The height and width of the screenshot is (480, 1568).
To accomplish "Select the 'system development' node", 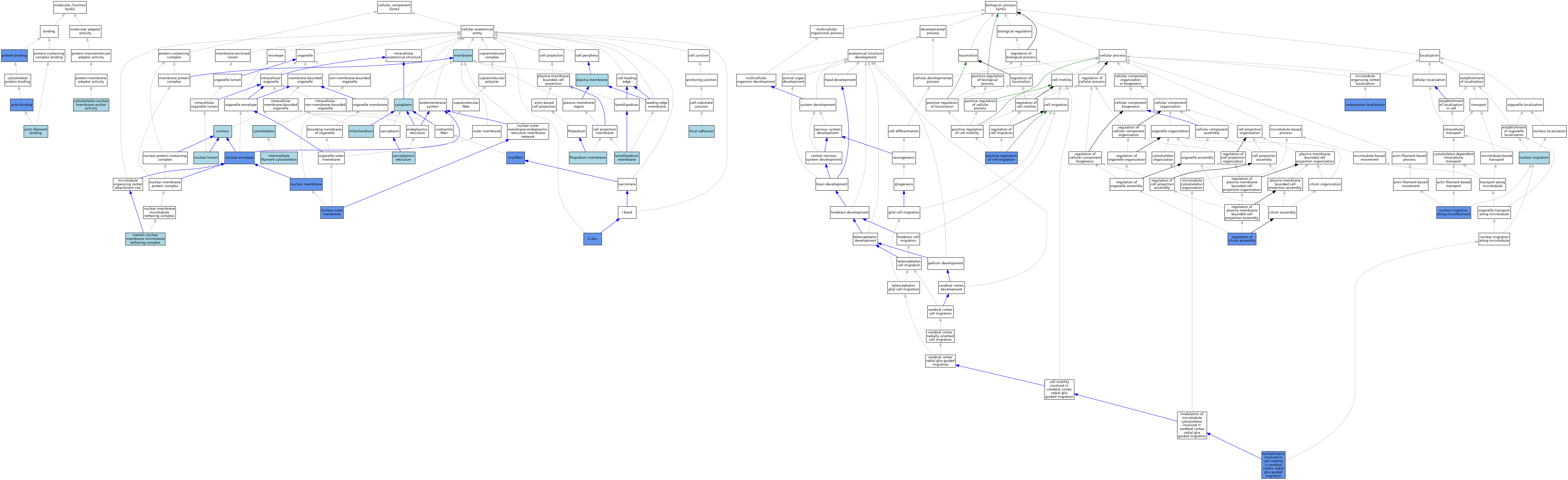I will (x=817, y=105).
